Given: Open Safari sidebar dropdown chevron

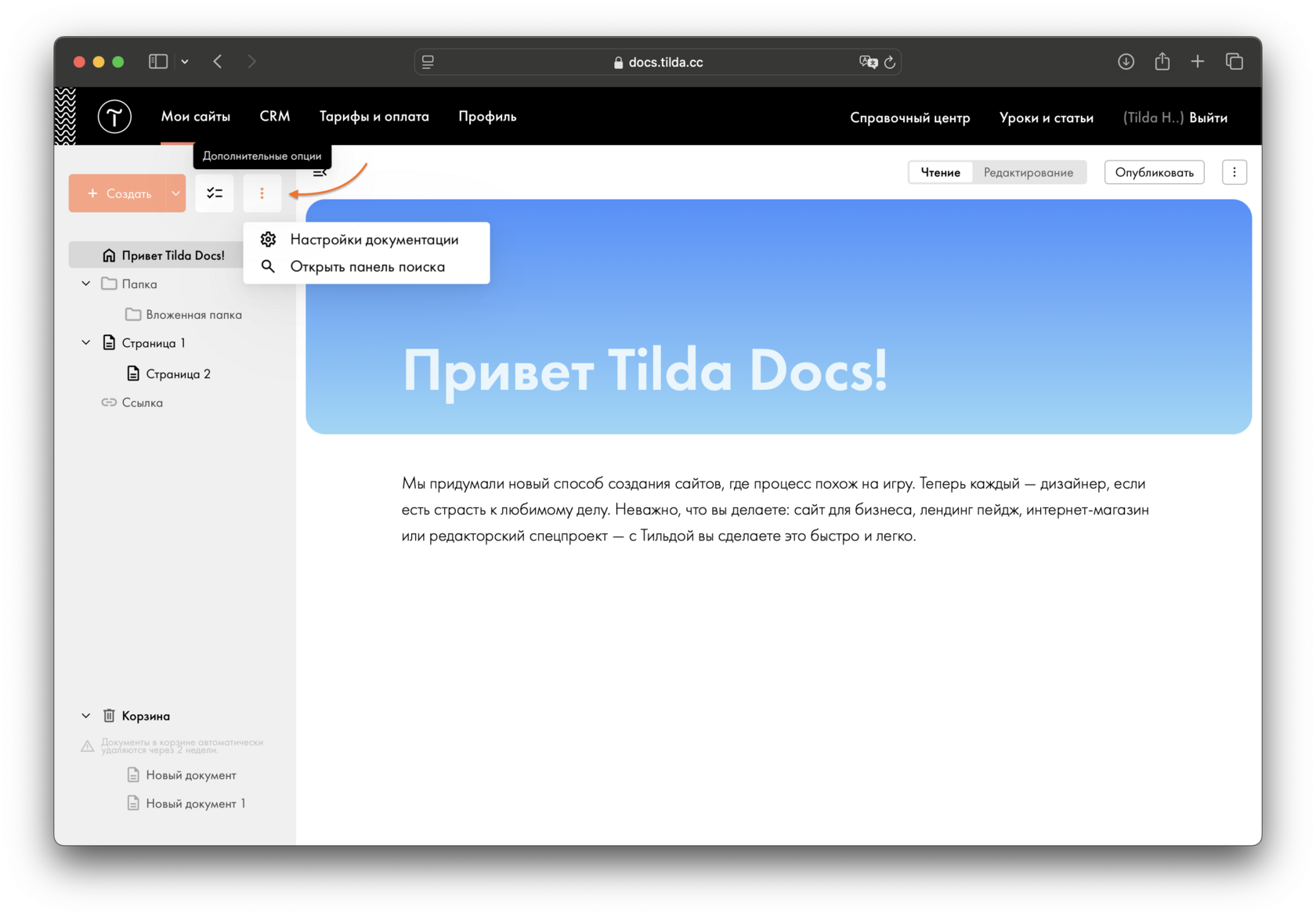Looking at the screenshot, I should pos(185,62).
